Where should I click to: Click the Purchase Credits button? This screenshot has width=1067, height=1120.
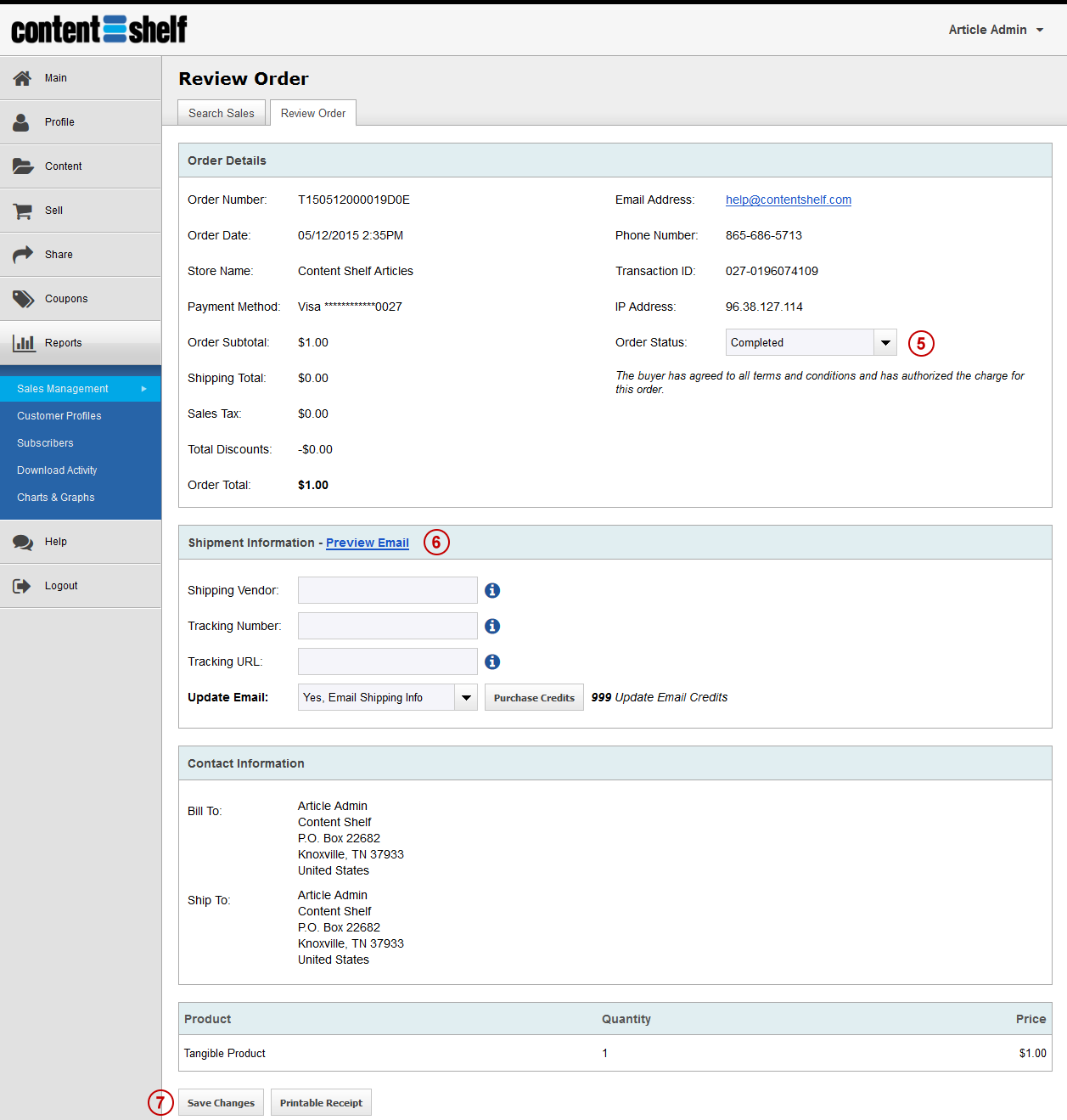click(534, 697)
